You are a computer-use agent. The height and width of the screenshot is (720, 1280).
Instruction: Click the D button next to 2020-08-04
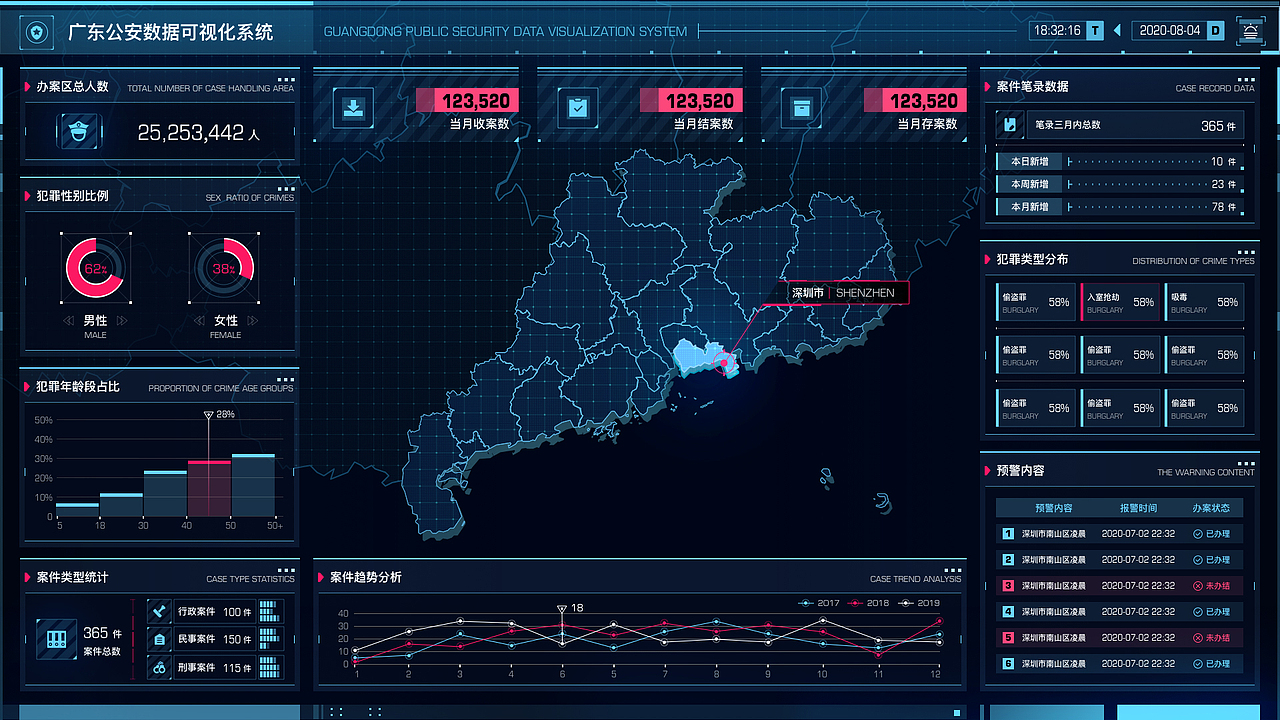pyautogui.click(x=1215, y=31)
